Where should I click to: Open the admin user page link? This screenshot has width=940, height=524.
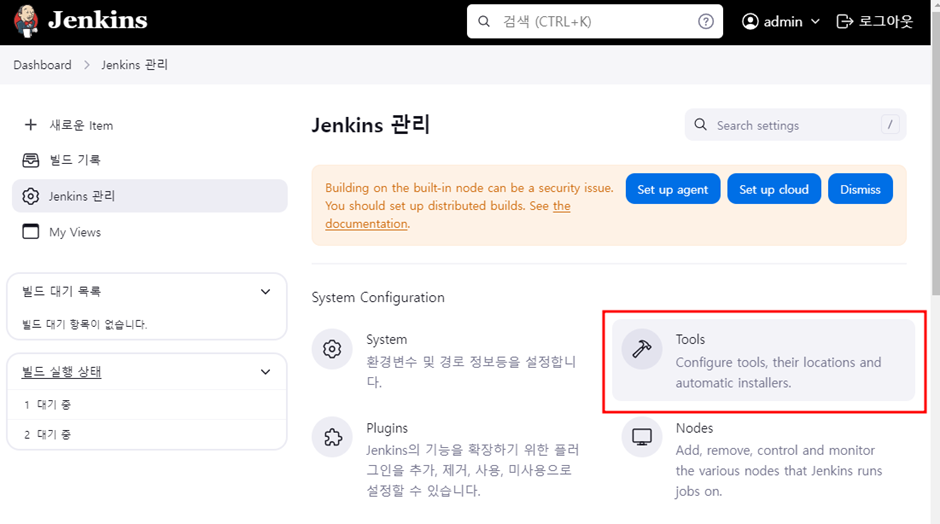click(x=782, y=22)
